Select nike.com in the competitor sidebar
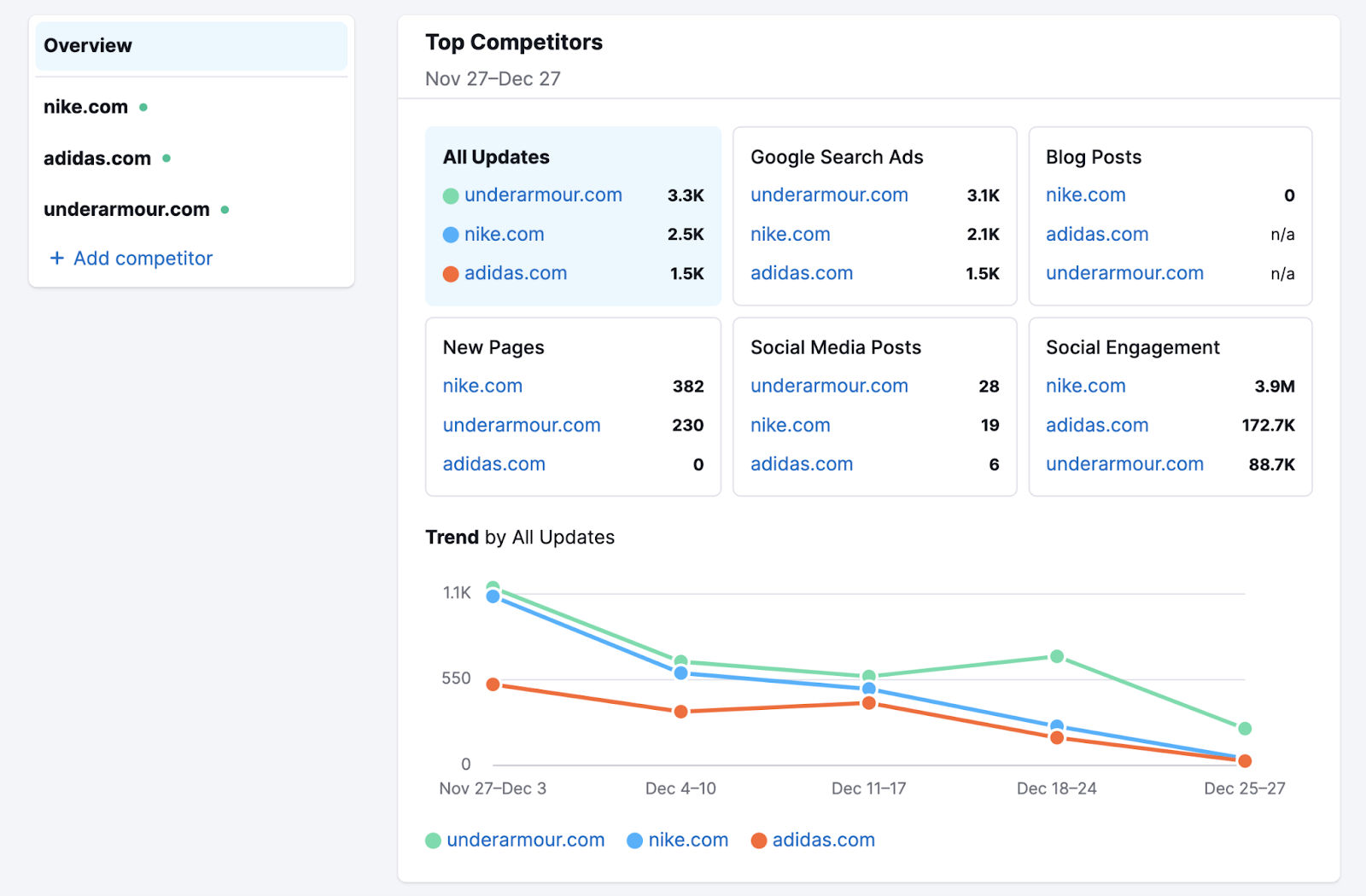The height and width of the screenshot is (896, 1366). [x=85, y=107]
